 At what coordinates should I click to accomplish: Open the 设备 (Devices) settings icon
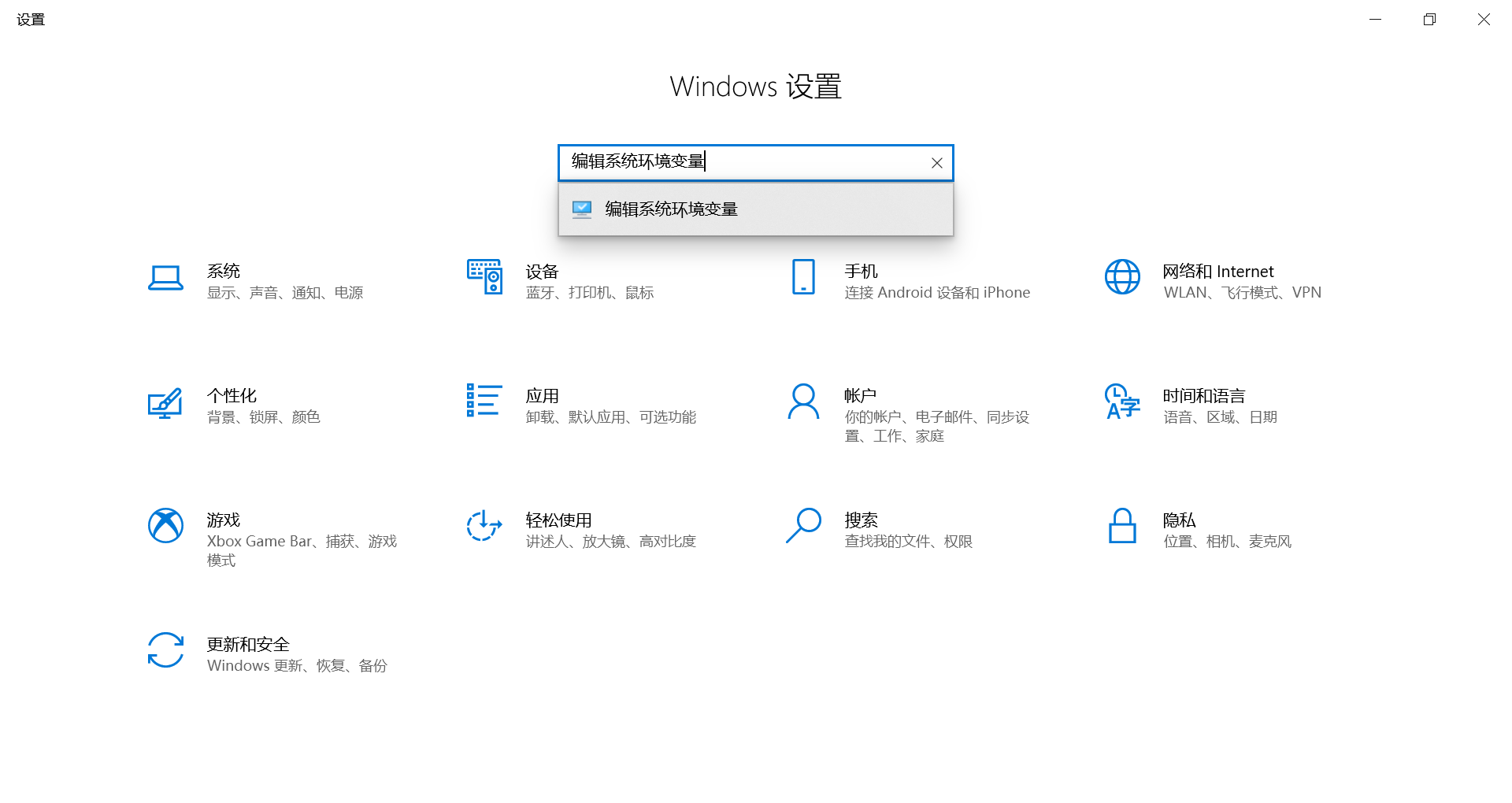(x=484, y=277)
